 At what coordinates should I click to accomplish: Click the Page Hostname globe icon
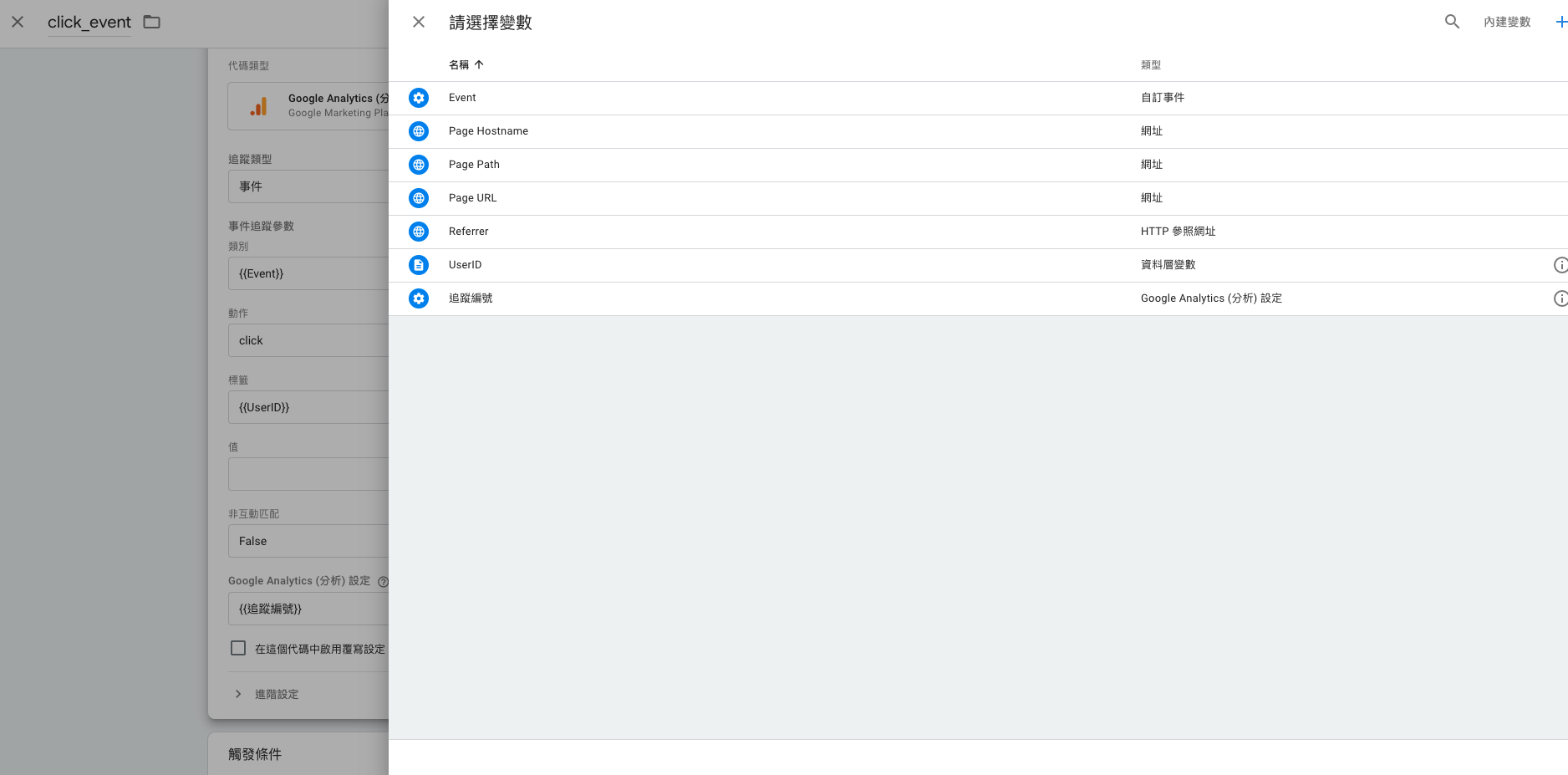[419, 131]
